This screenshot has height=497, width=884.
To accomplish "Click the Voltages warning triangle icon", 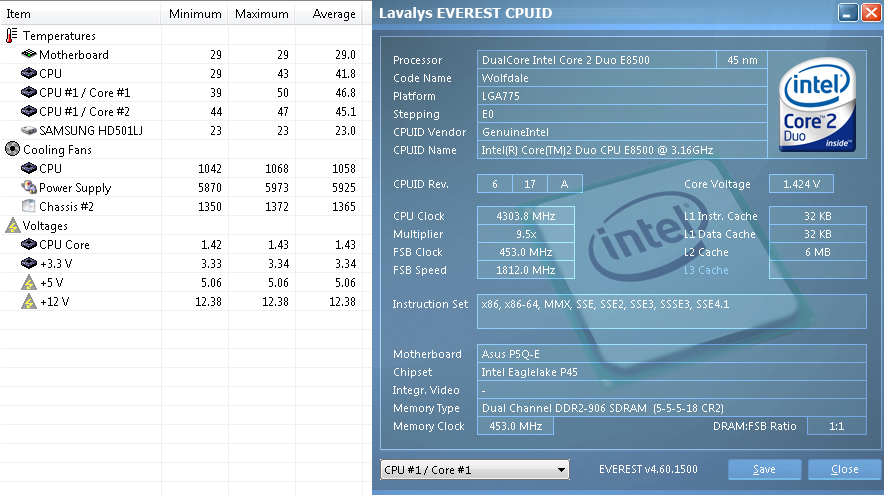I will [x=12, y=225].
